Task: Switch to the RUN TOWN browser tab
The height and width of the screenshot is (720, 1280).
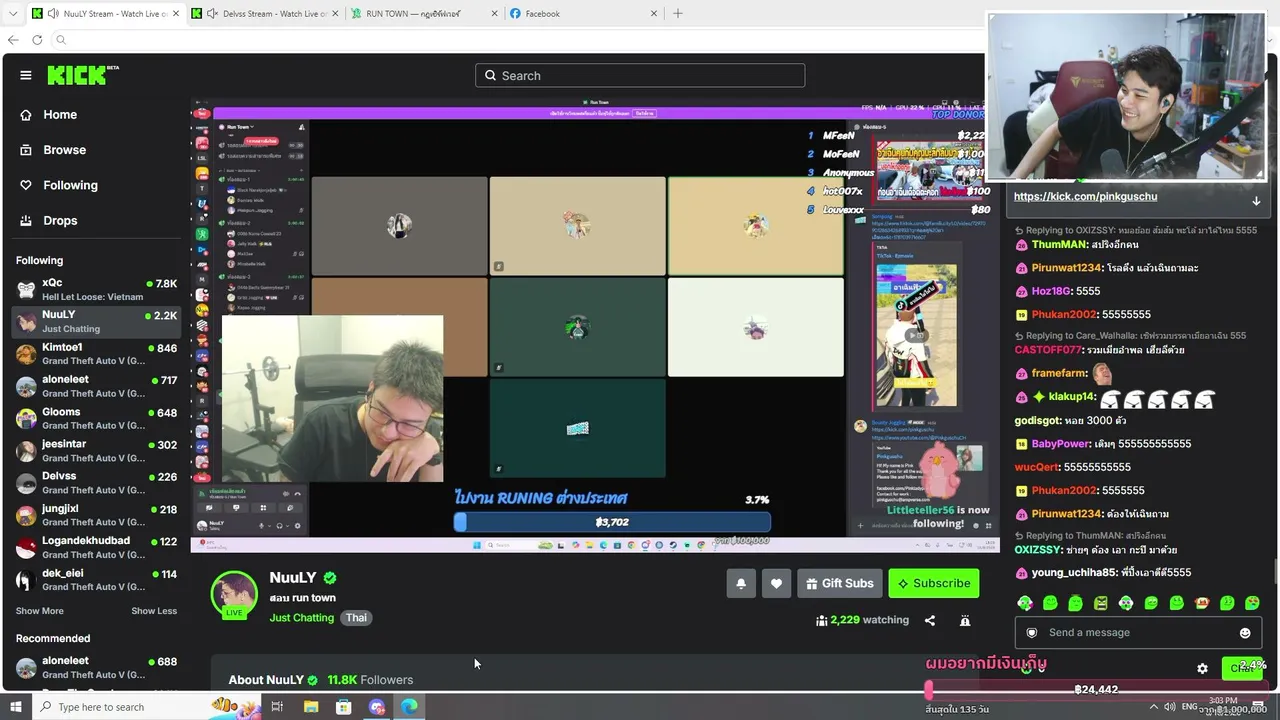Action: (x=425, y=14)
